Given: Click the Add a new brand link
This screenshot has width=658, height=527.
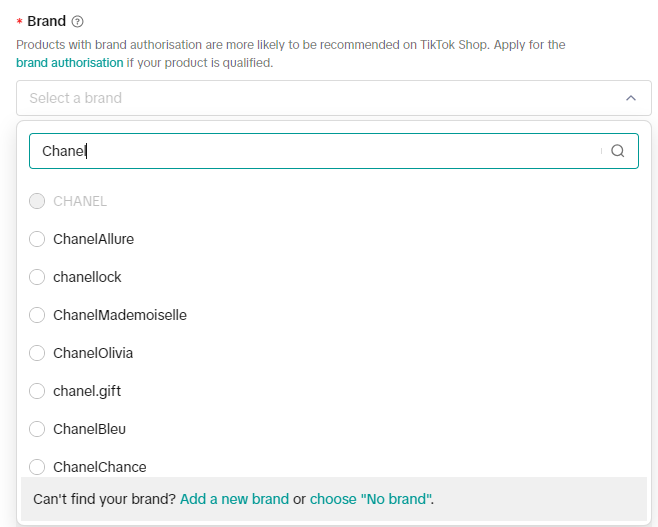Looking at the screenshot, I should [234, 499].
